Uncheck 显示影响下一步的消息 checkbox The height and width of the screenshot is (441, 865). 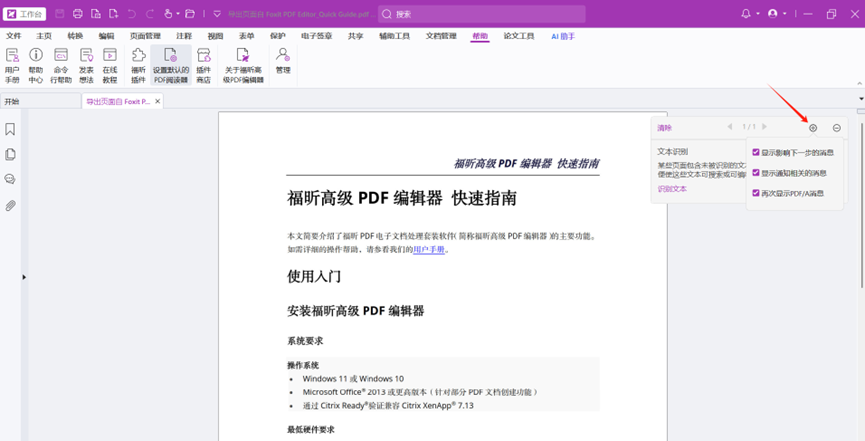(x=756, y=152)
